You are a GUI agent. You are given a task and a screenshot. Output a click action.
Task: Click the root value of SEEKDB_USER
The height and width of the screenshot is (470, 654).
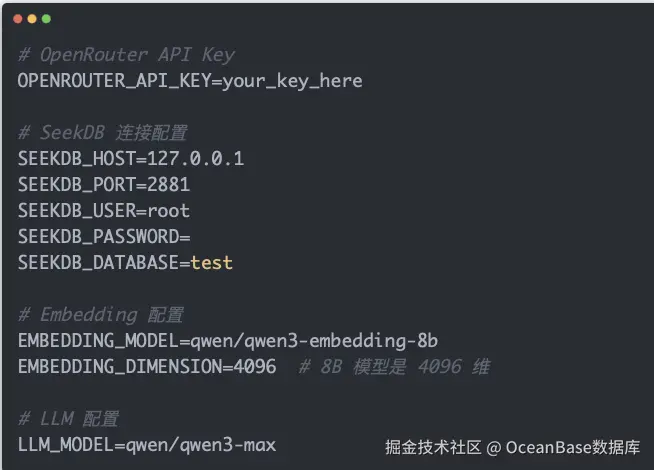(169, 211)
